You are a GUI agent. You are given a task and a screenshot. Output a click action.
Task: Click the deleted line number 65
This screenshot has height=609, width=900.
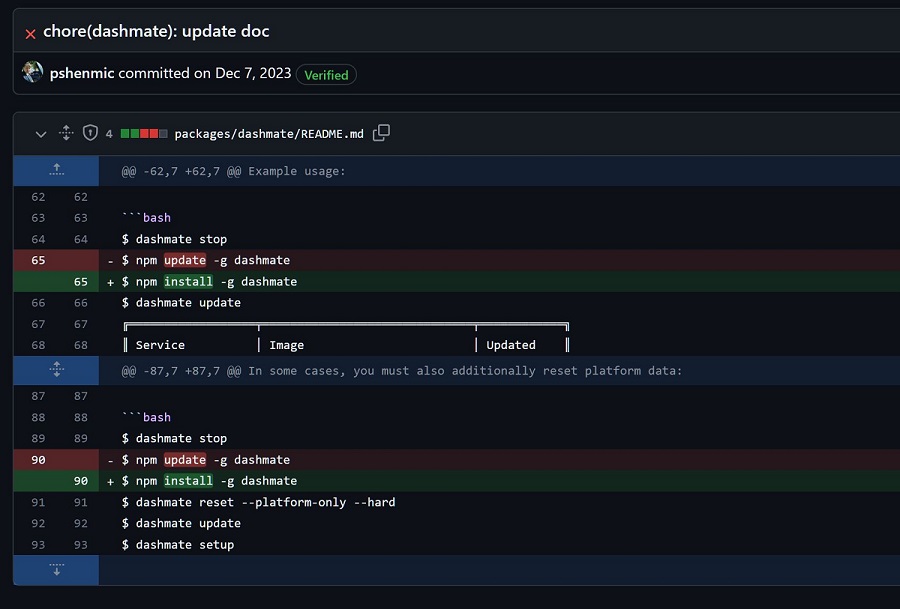(38, 260)
